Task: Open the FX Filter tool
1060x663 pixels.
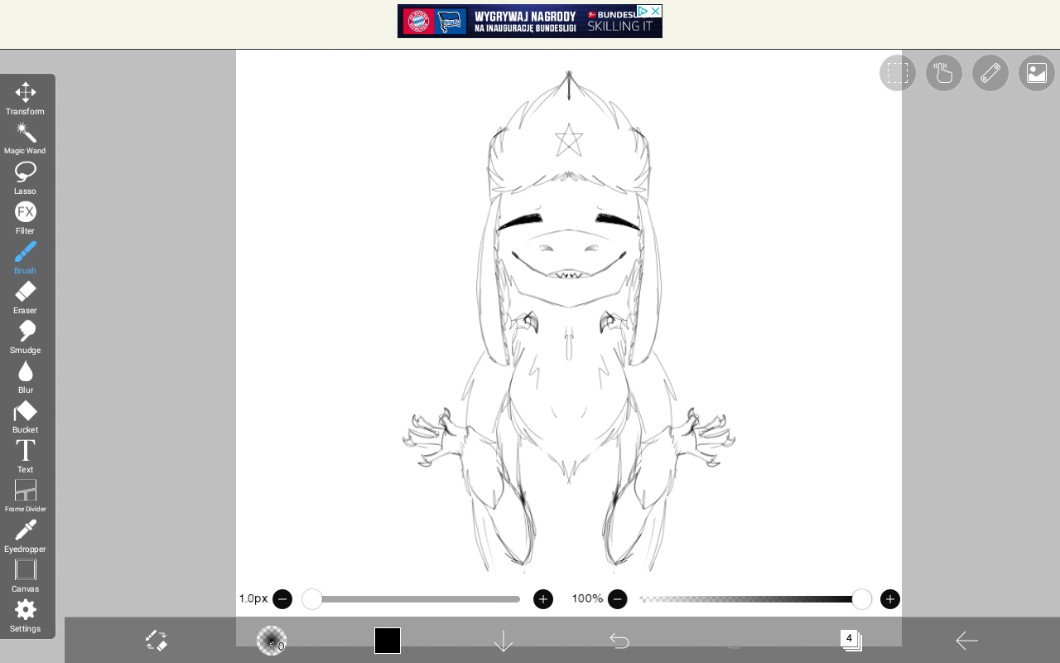Action: click(x=25, y=217)
